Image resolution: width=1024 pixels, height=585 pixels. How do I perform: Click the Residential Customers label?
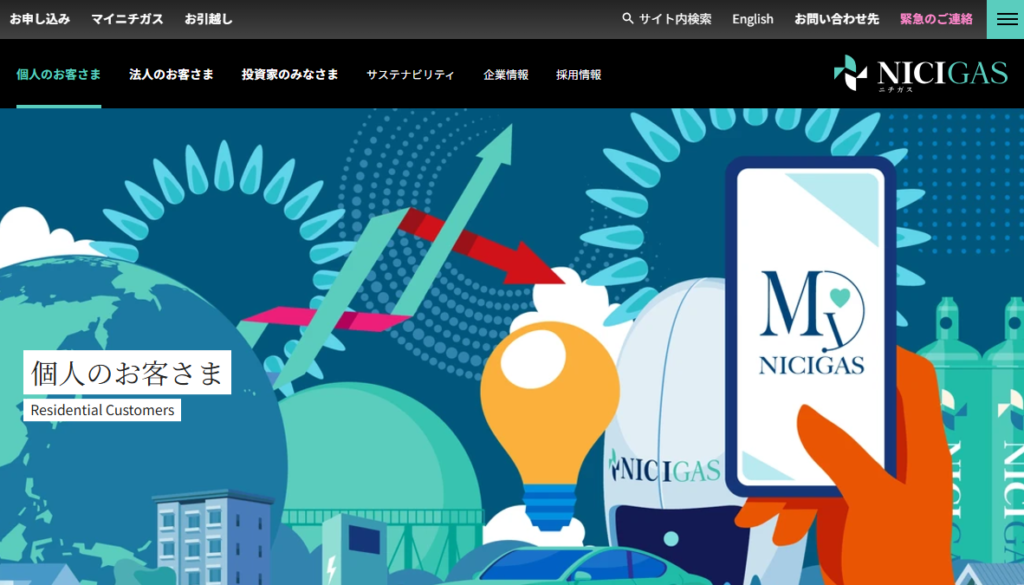[102, 410]
